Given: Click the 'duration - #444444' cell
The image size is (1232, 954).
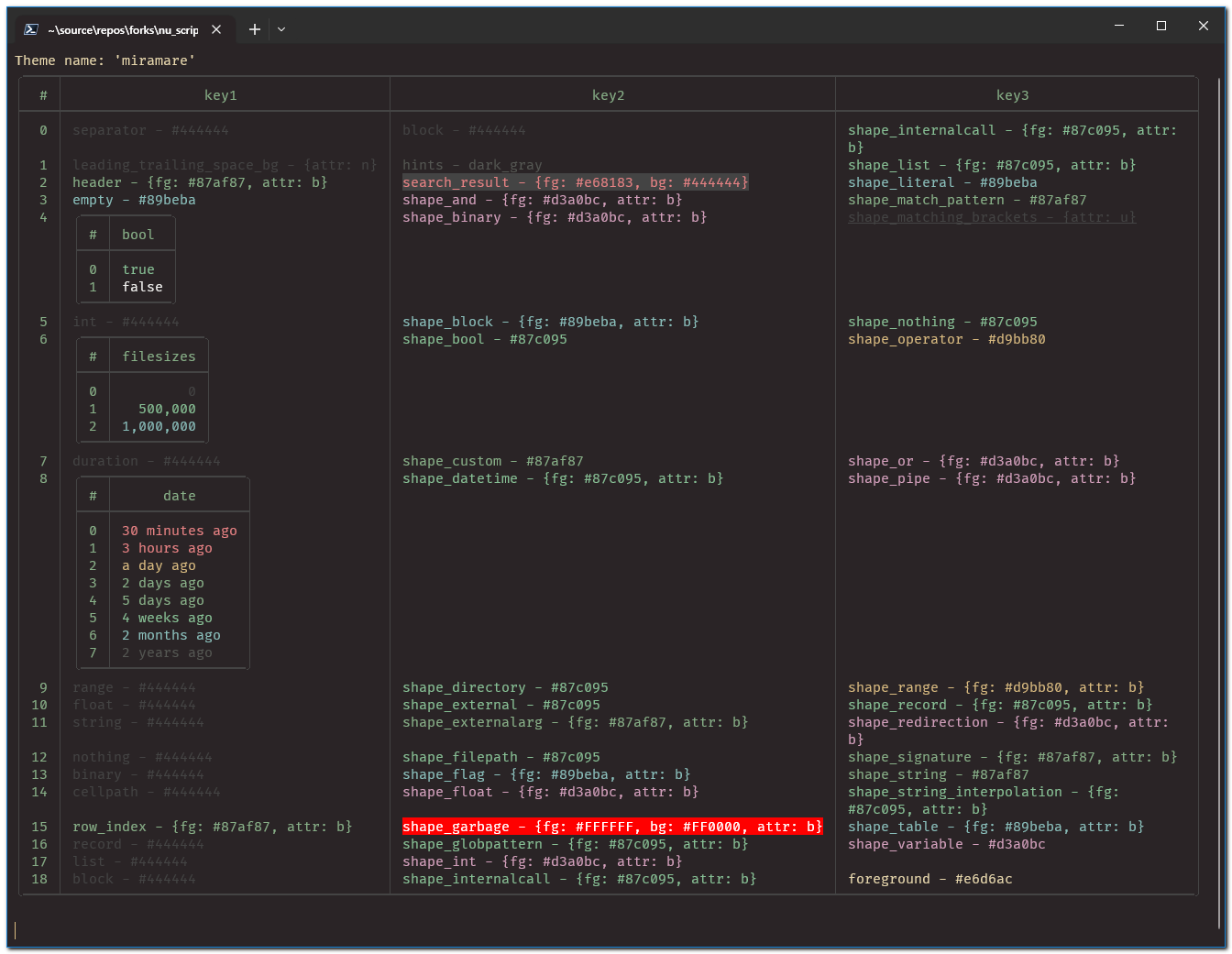Looking at the screenshot, I should coord(147,461).
